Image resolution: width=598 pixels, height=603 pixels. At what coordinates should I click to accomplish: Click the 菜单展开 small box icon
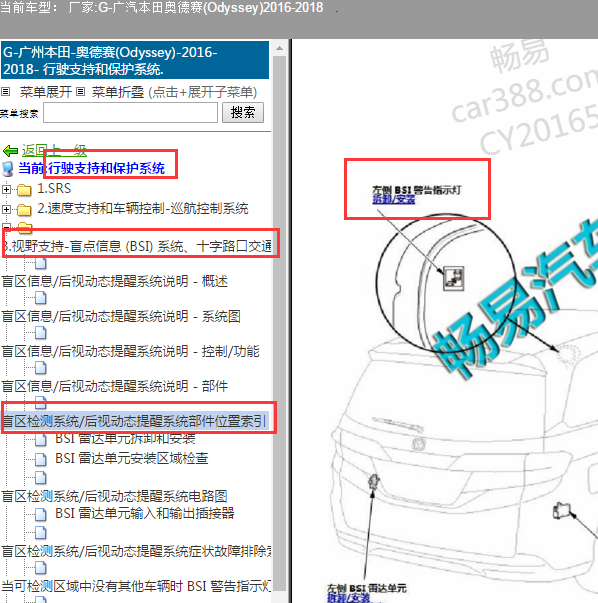tap(5, 92)
